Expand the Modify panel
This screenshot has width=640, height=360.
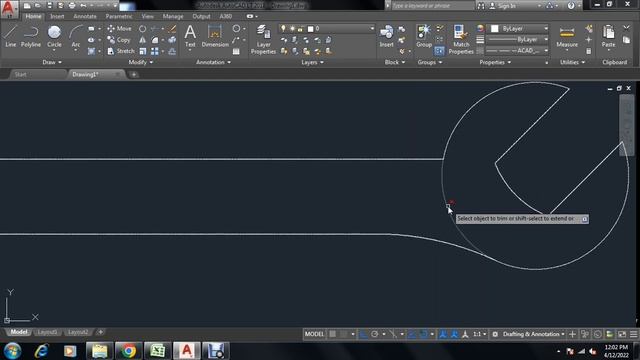coord(140,62)
